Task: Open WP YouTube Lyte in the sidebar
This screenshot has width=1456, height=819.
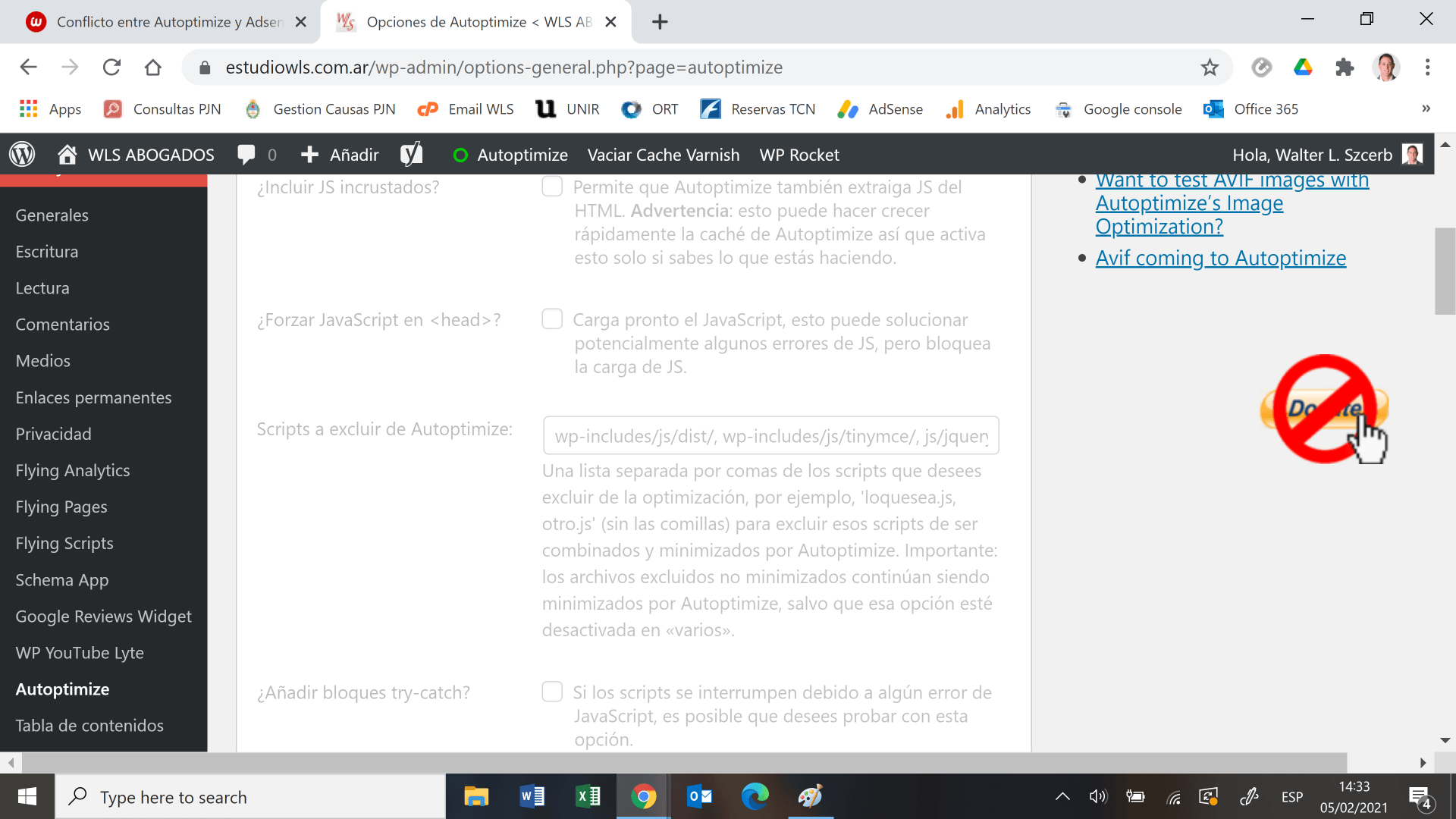Action: 80,653
